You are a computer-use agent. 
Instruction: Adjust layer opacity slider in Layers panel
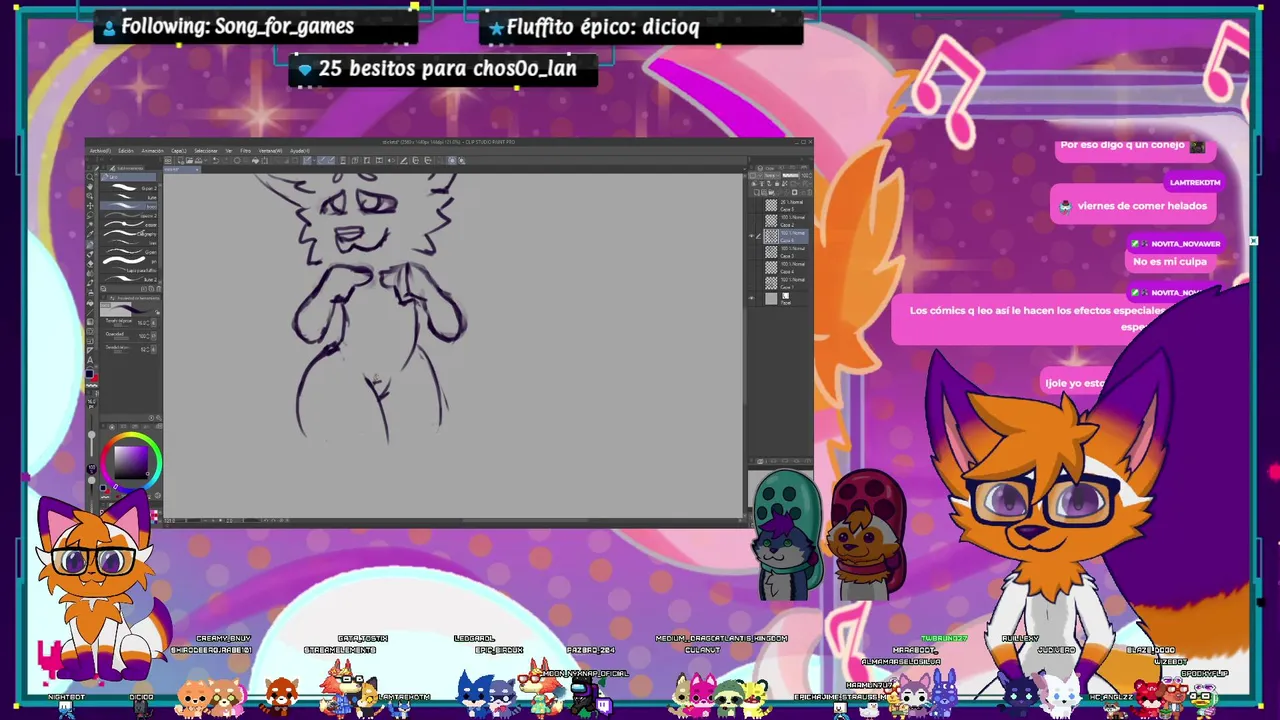pyautogui.click(x=791, y=175)
